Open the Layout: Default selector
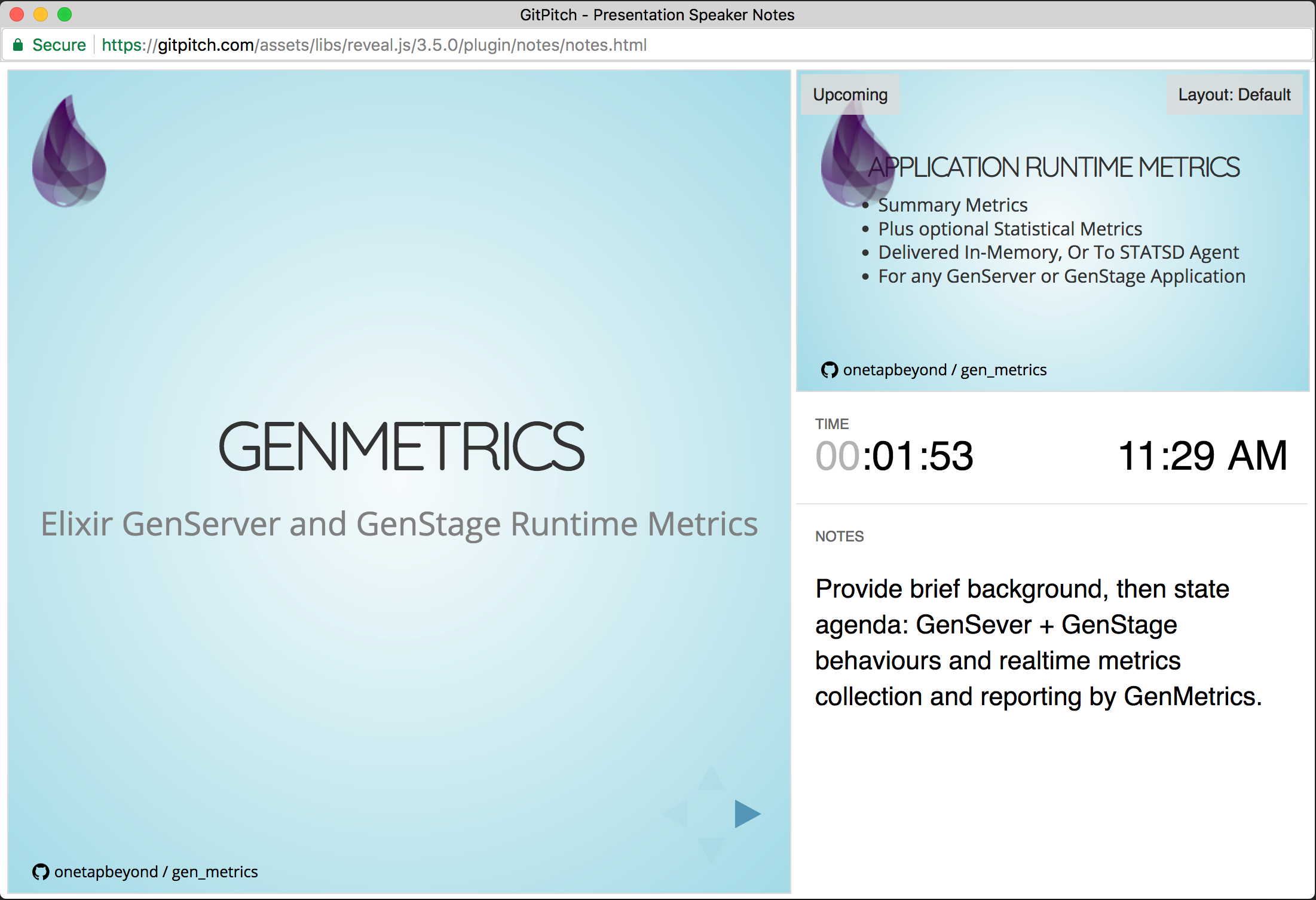 pos(1234,94)
